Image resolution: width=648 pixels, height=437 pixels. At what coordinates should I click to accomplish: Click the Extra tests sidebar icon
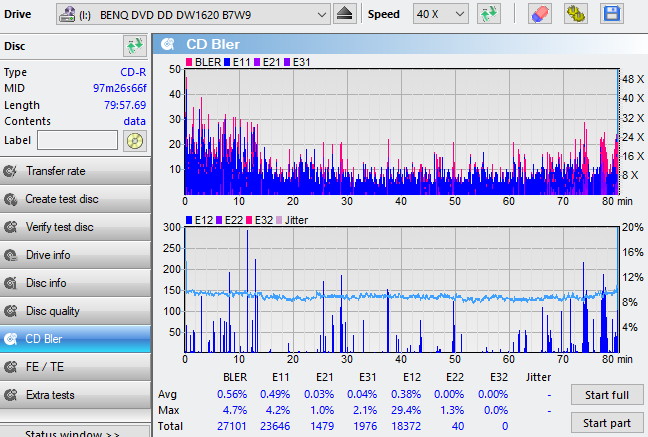(x=10, y=395)
